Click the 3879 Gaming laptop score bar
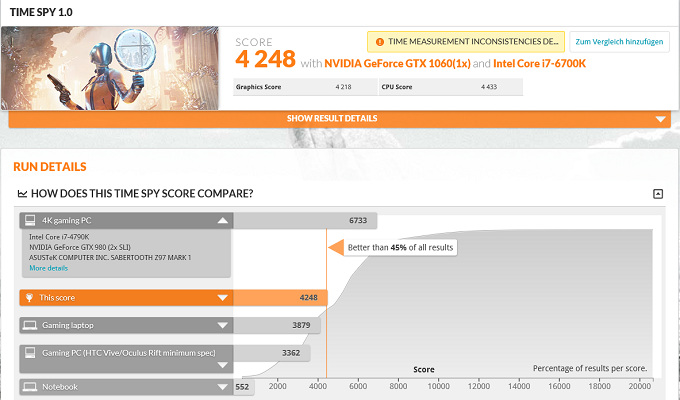Viewport: 680px width, 400px height. pyautogui.click(x=277, y=325)
